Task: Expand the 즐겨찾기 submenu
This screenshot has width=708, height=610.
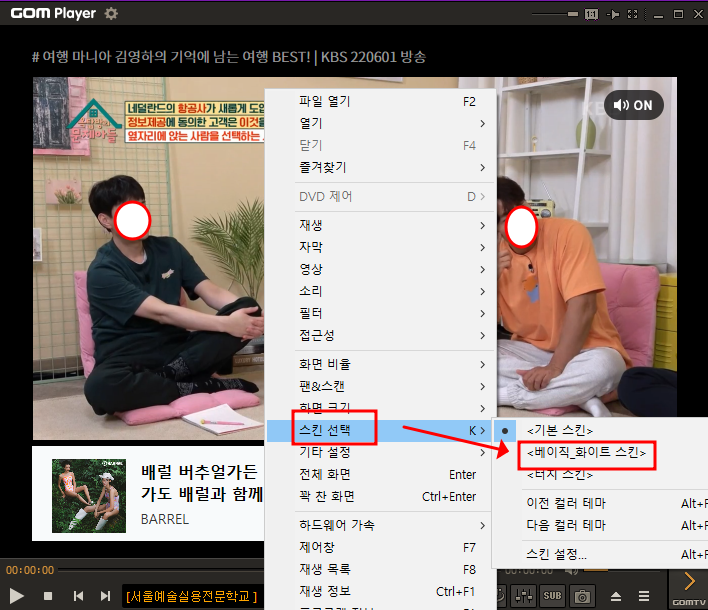Action: (382, 168)
